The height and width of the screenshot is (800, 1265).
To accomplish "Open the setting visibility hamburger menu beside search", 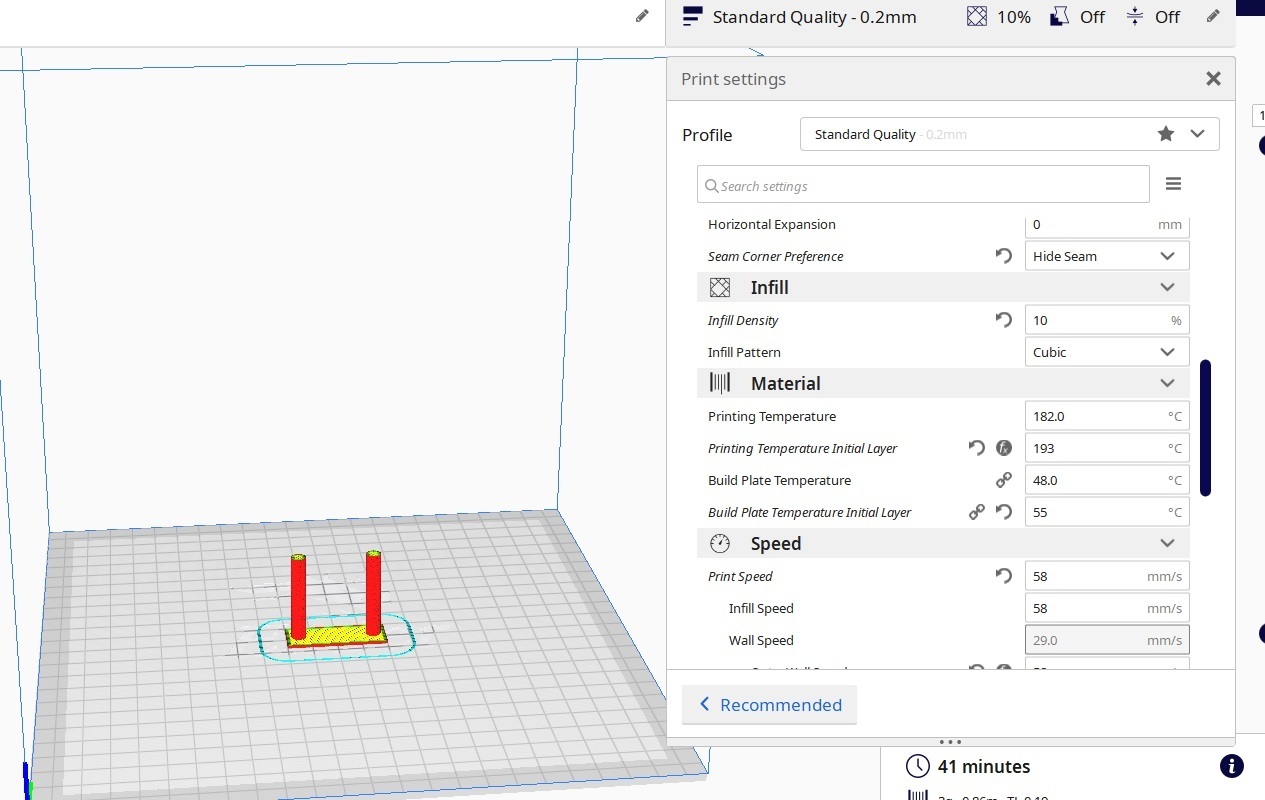I will (1173, 183).
